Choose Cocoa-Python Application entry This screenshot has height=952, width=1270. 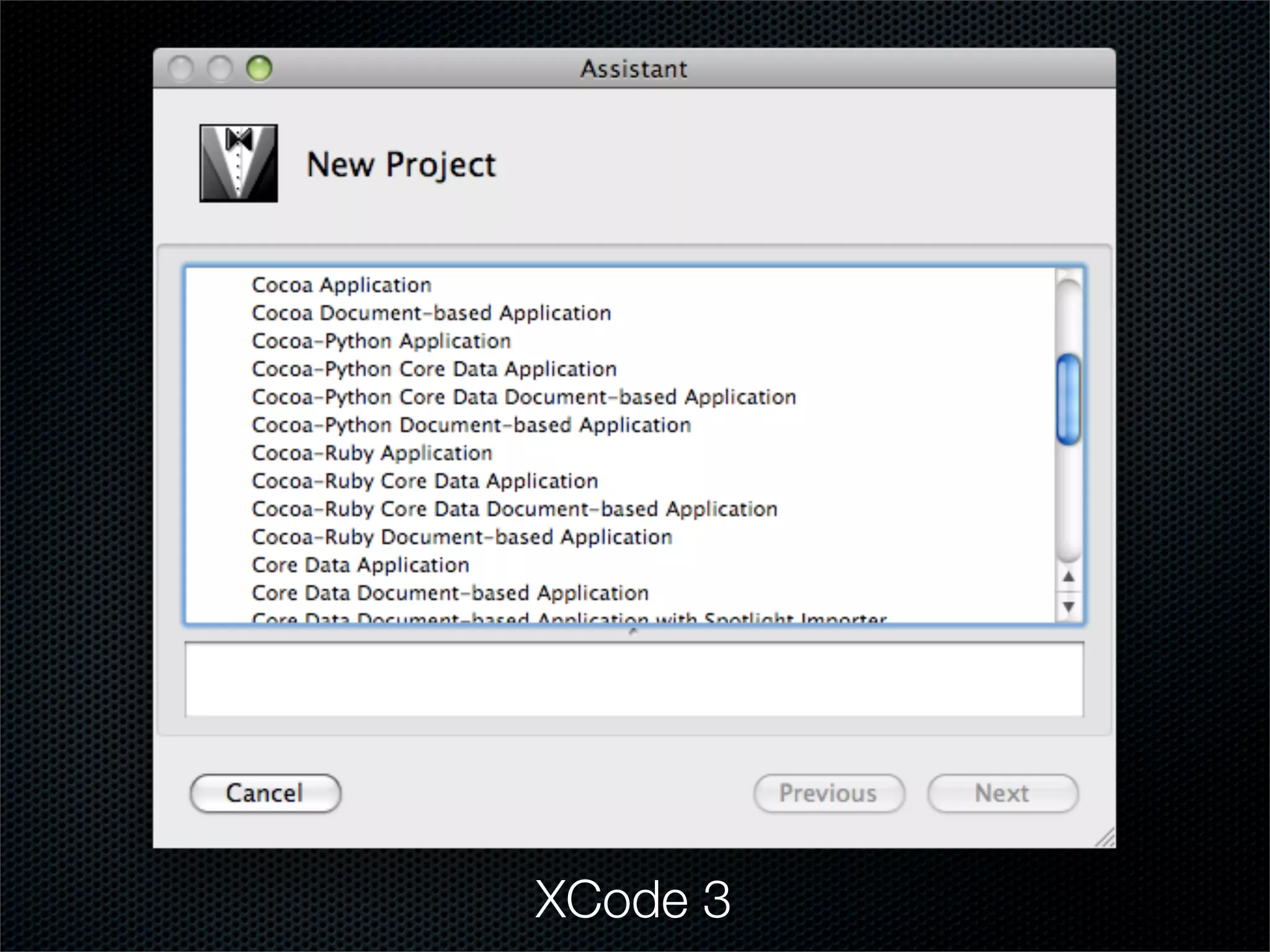(381, 341)
